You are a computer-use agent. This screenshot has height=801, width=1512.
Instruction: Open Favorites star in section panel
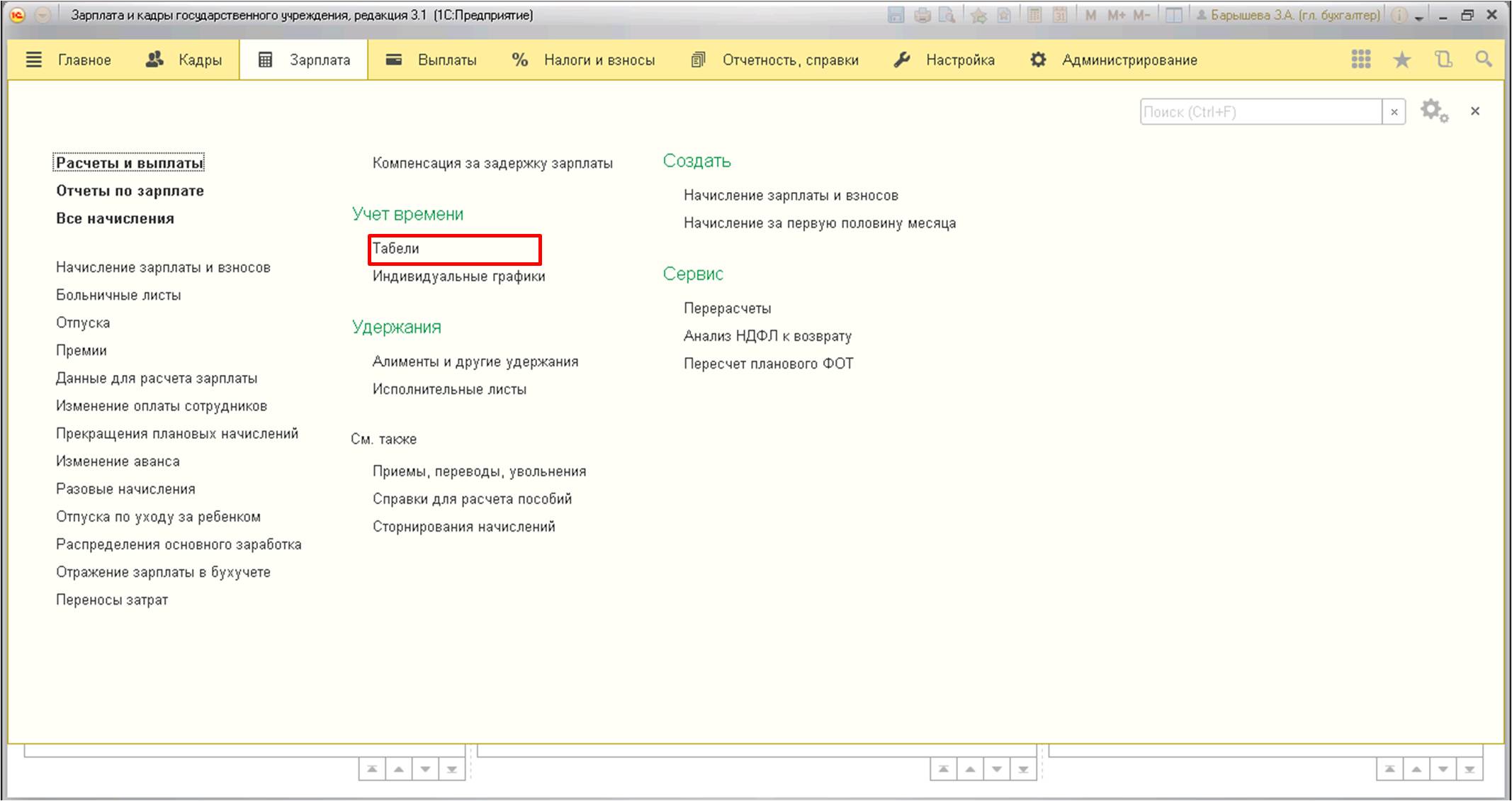[1401, 60]
